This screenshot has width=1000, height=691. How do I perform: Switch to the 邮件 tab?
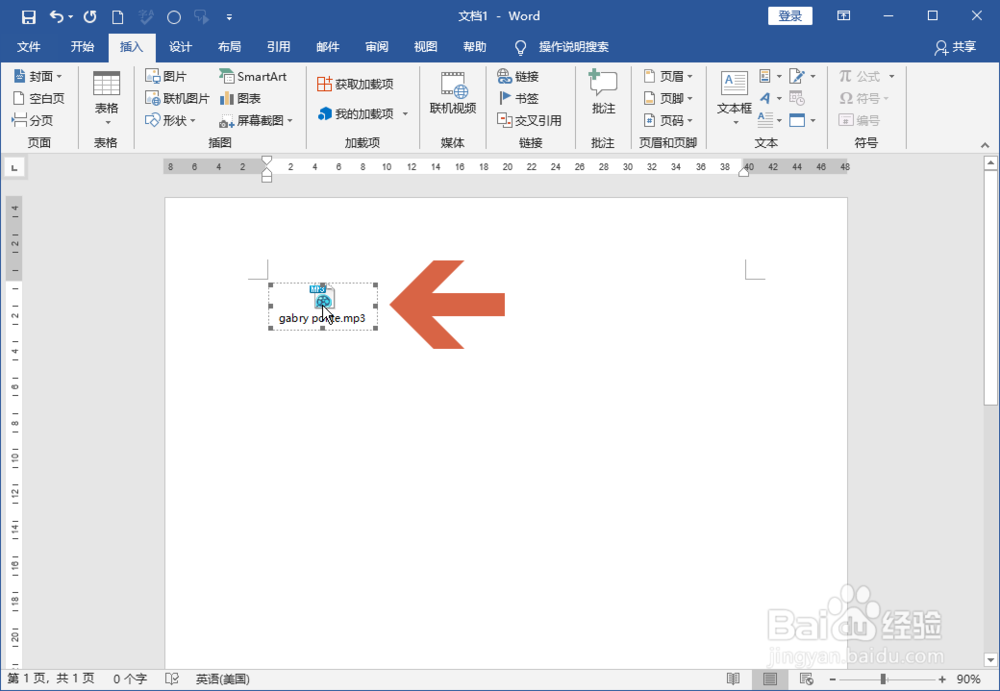[328, 47]
